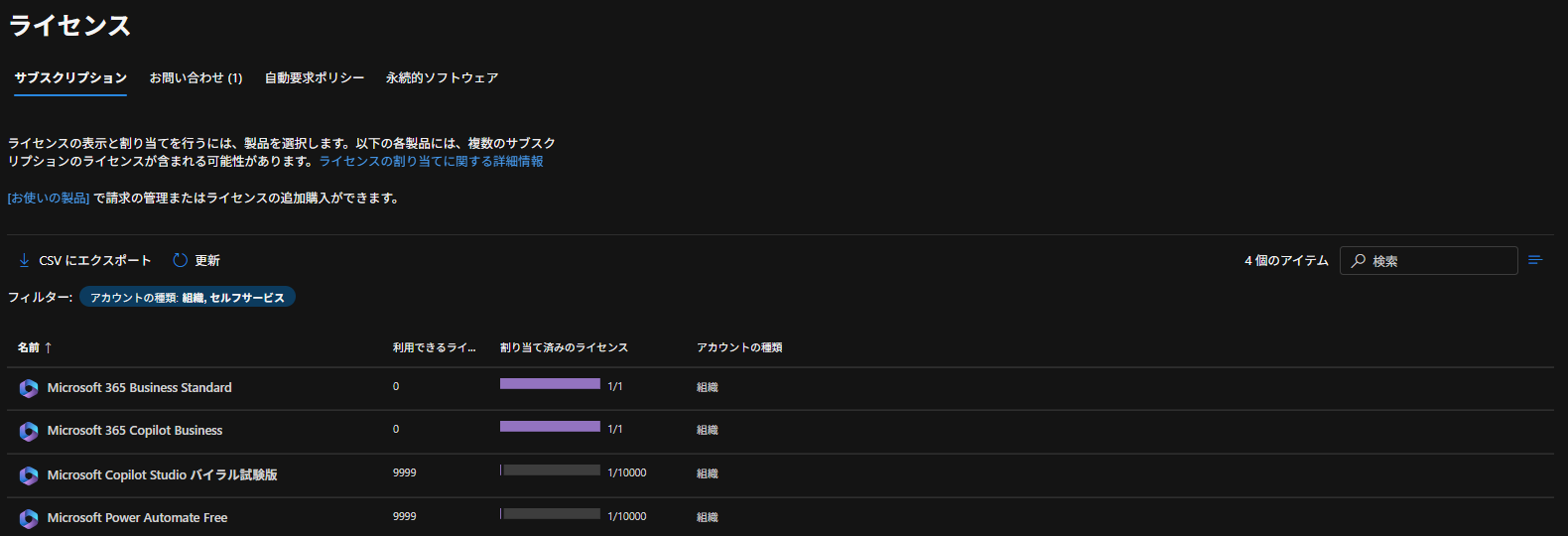Viewport: 1568px width, 536px height.
Task: Click the Copilot Business license usage bar
Action: [550, 426]
